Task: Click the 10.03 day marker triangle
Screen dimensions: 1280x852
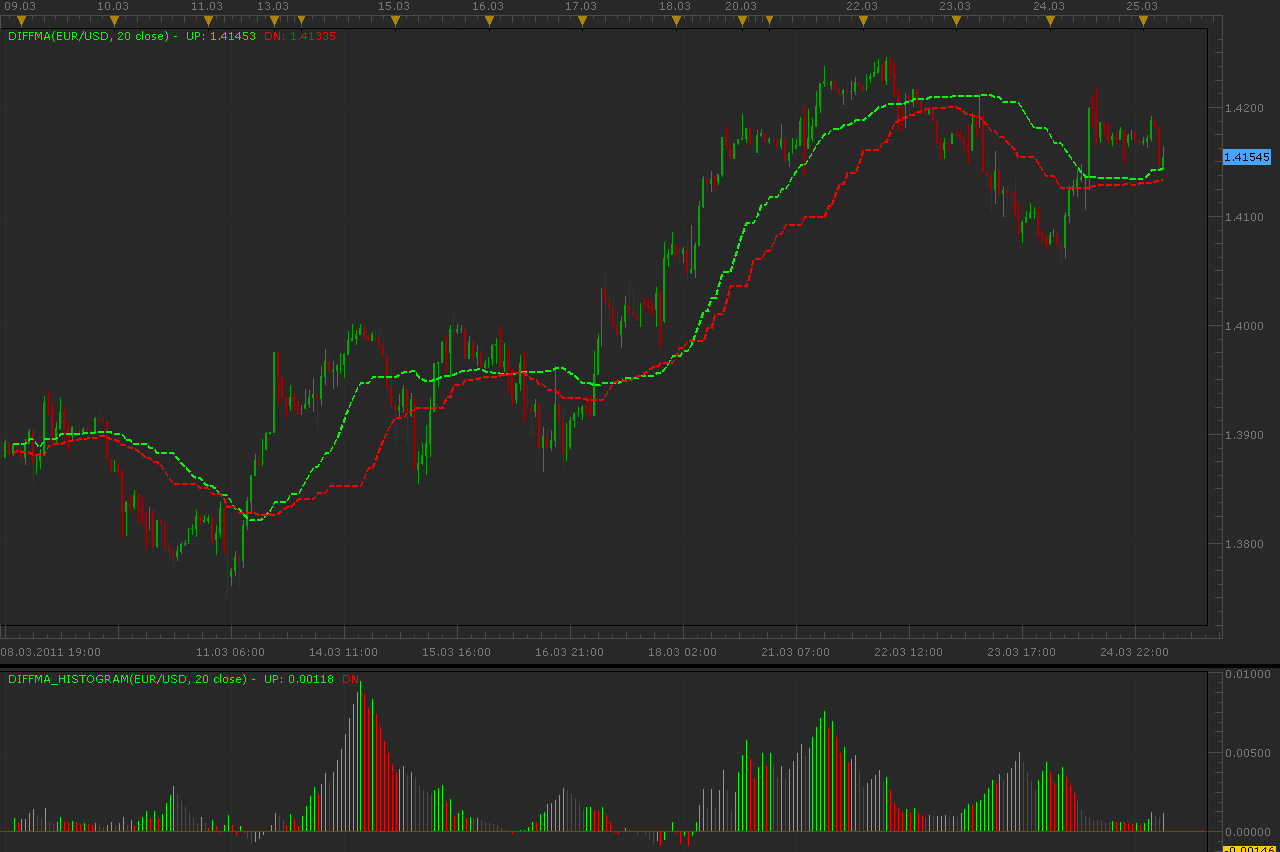Action: [x=114, y=20]
